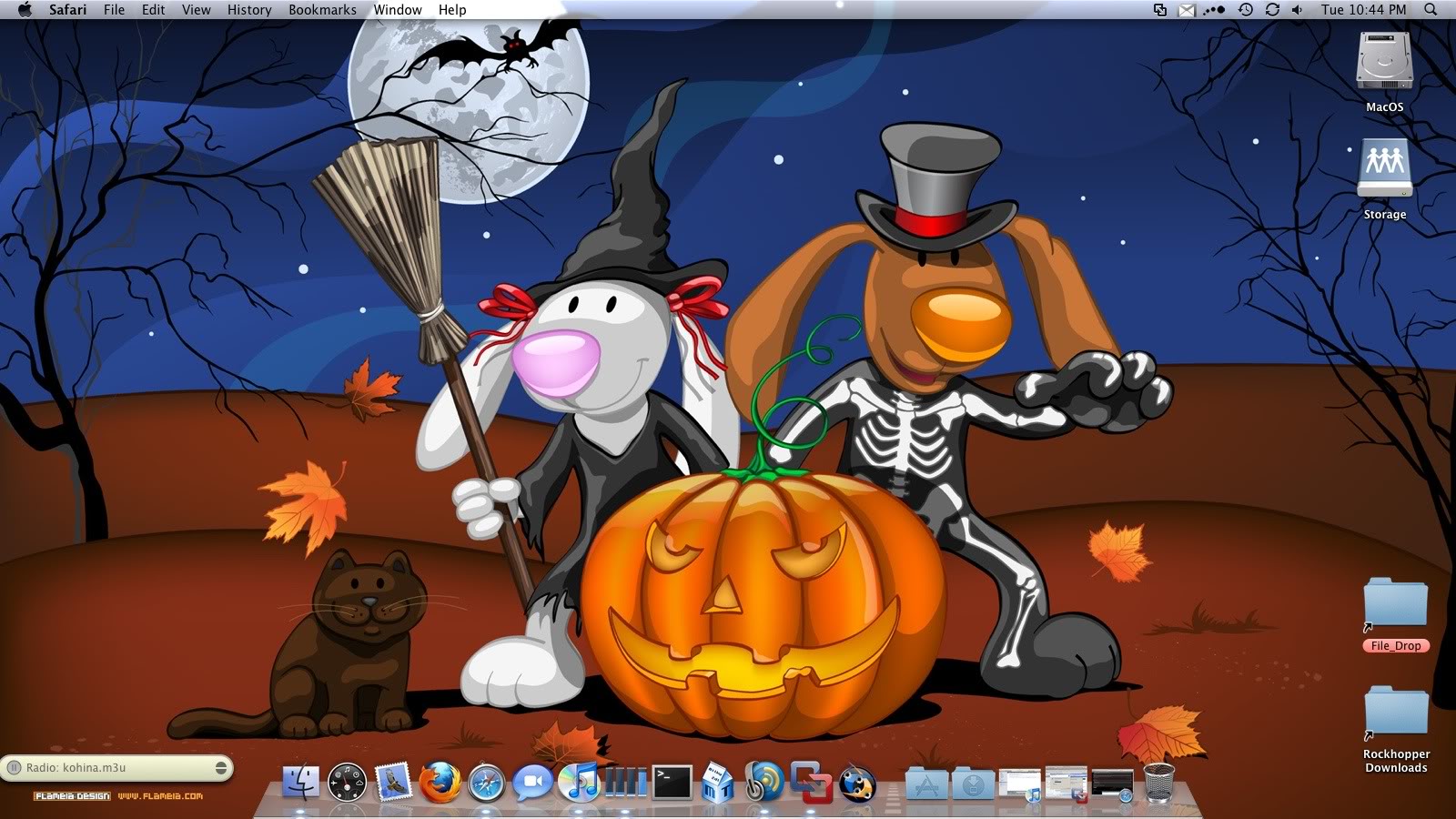Open the History menu
Viewport: 1456px width, 819px height.
click(x=249, y=9)
